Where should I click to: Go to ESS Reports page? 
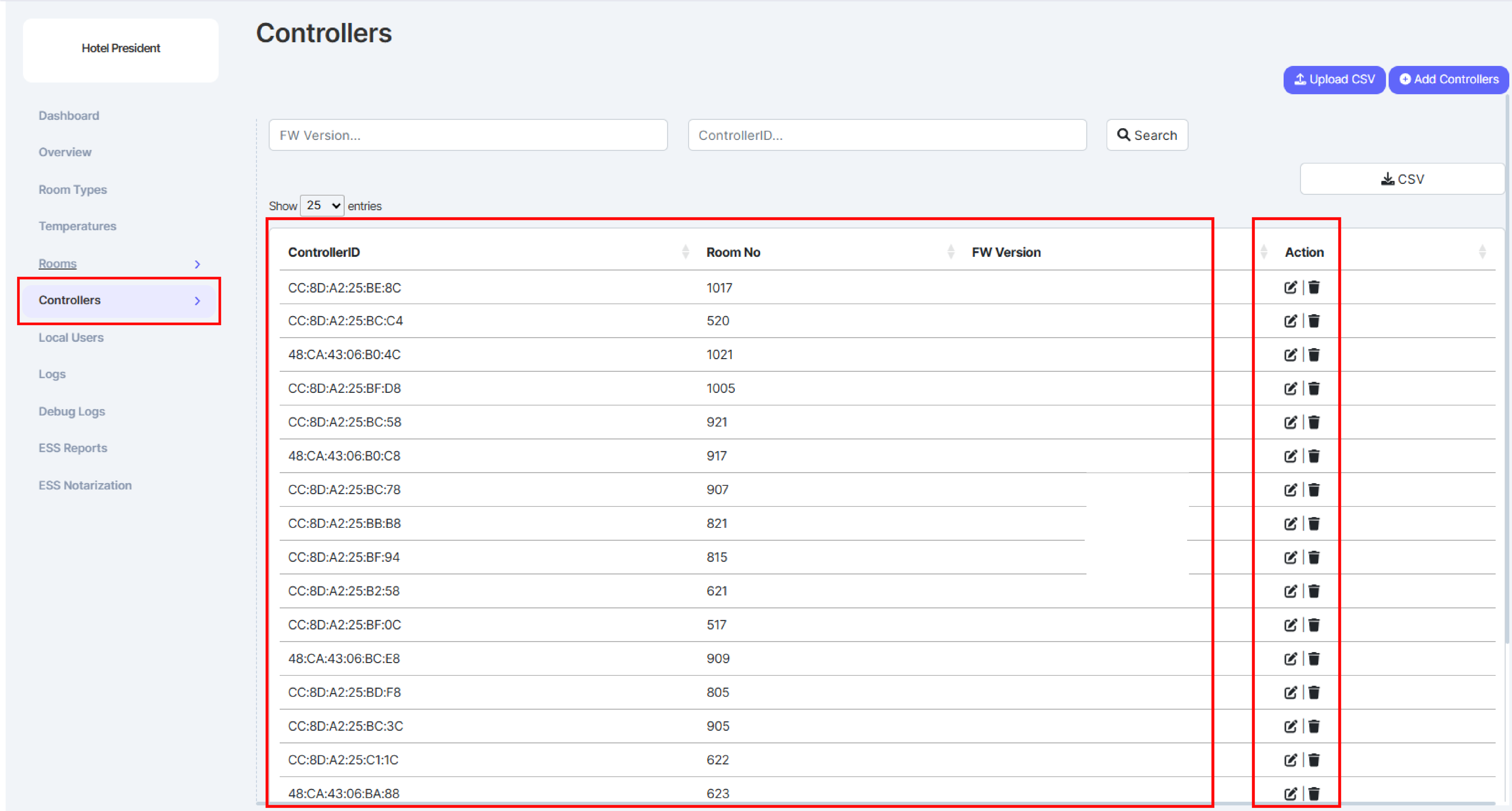tap(73, 448)
